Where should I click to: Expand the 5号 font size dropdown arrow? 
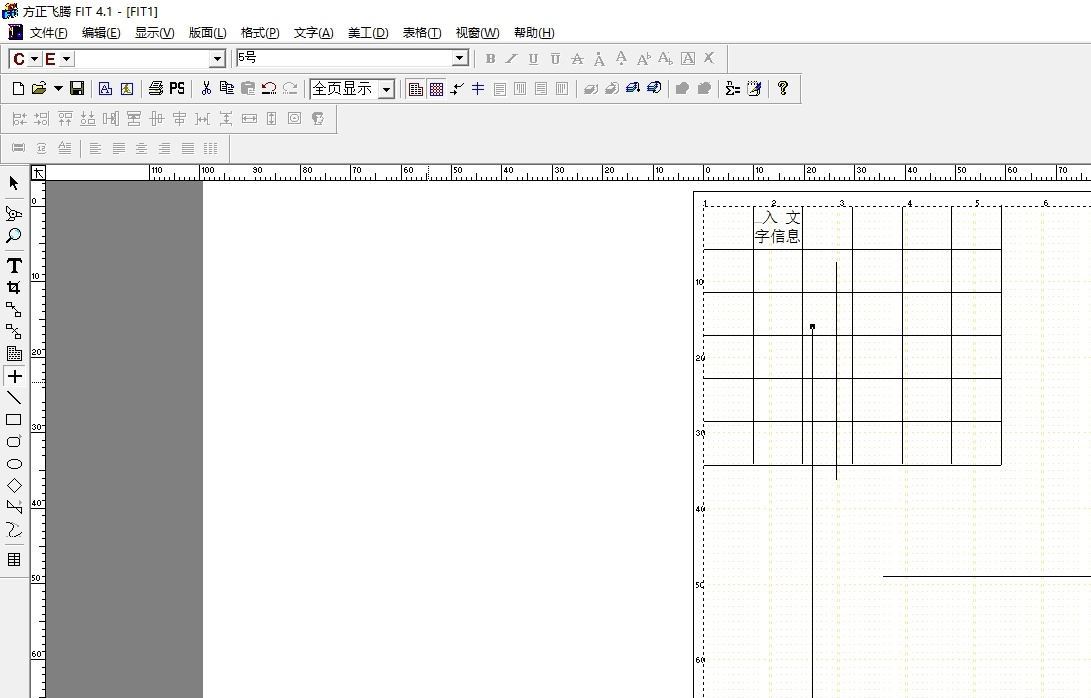(460, 58)
